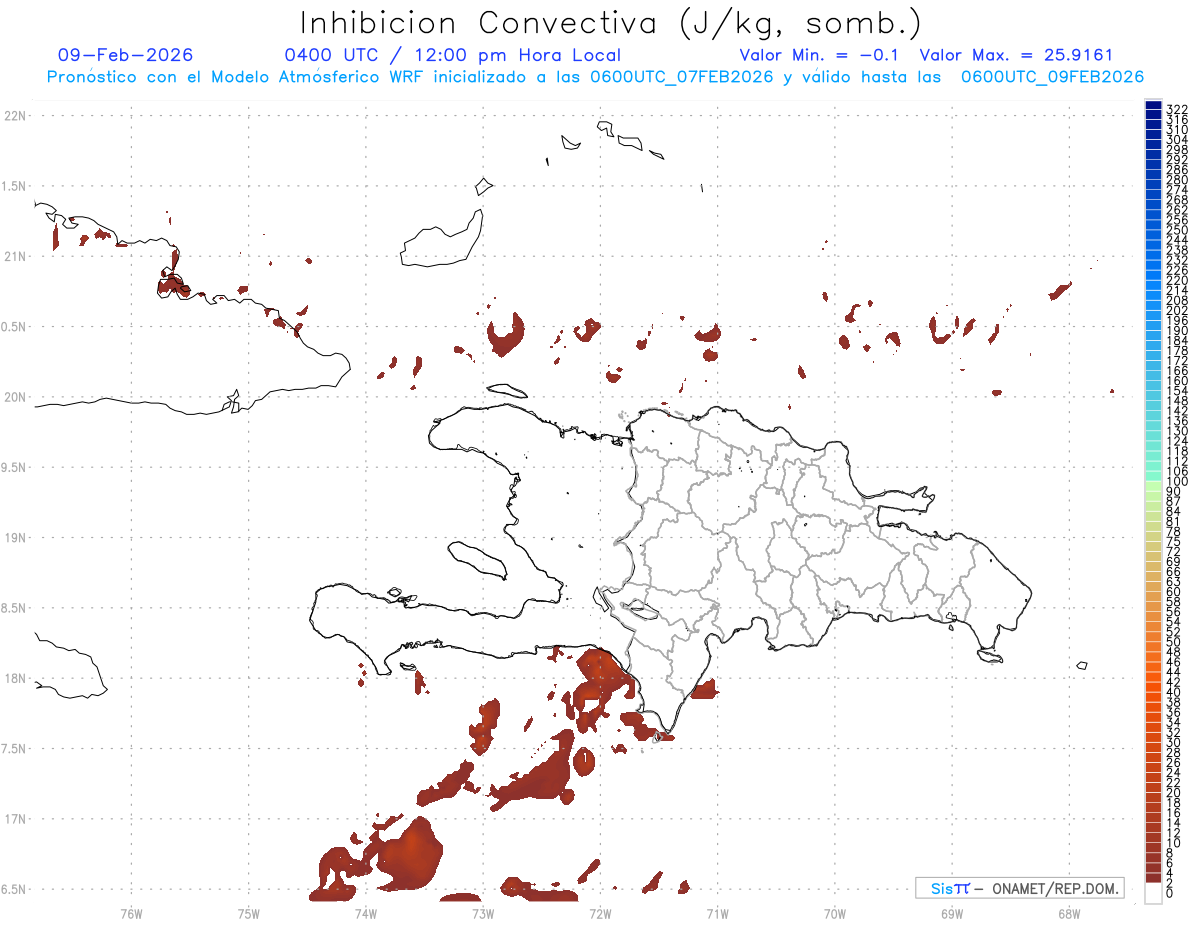The height and width of the screenshot is (927, 1200).
Task: Click "0400 UTC / 12:00 pm Hora Local"
Action: (453, 56)
